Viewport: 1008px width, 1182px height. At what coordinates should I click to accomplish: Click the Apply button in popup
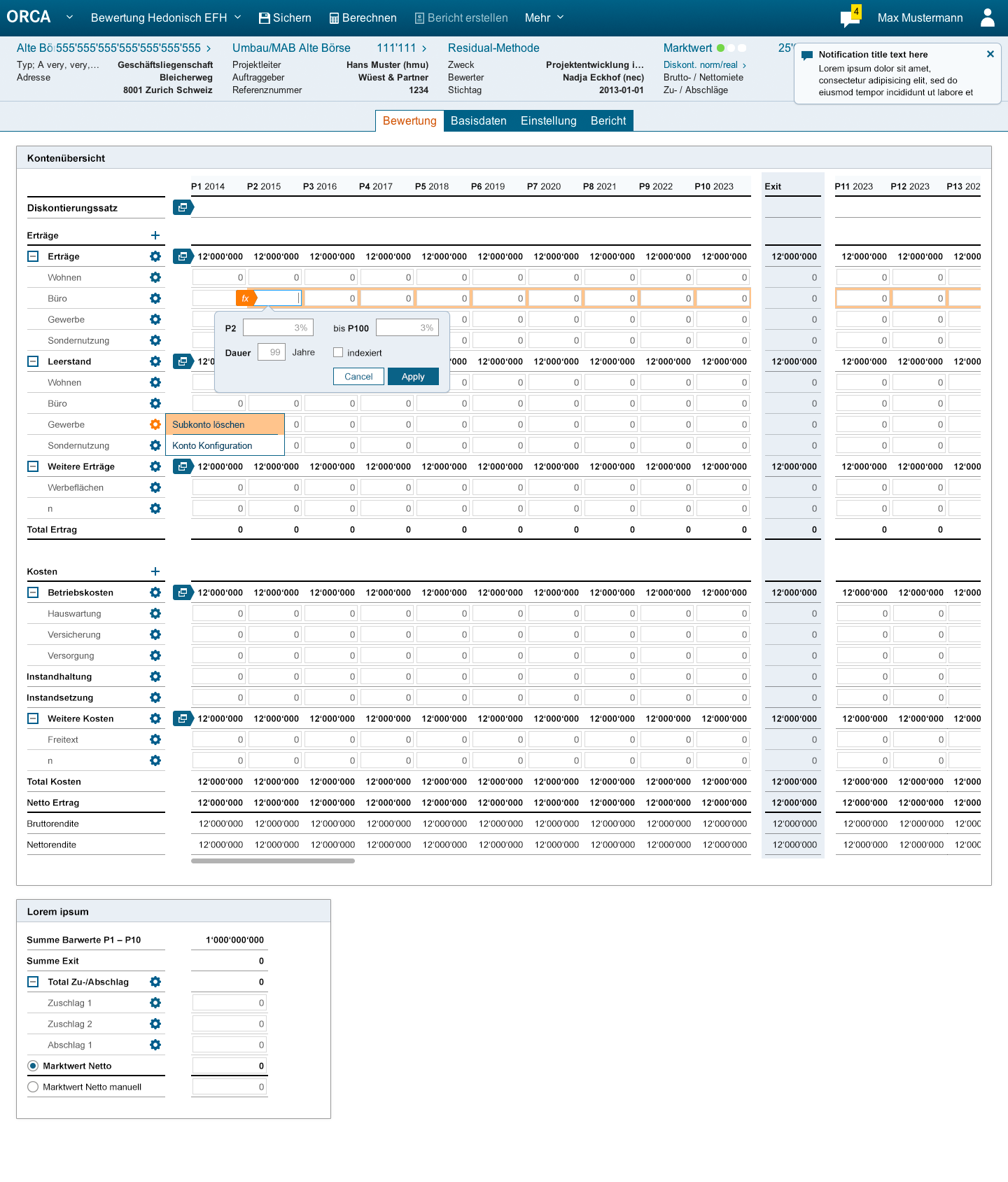point(413,376)
